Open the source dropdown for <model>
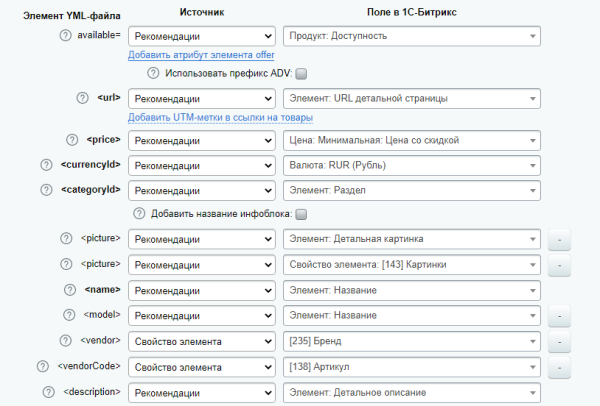600x406 pixels. (x=202, y=316)
